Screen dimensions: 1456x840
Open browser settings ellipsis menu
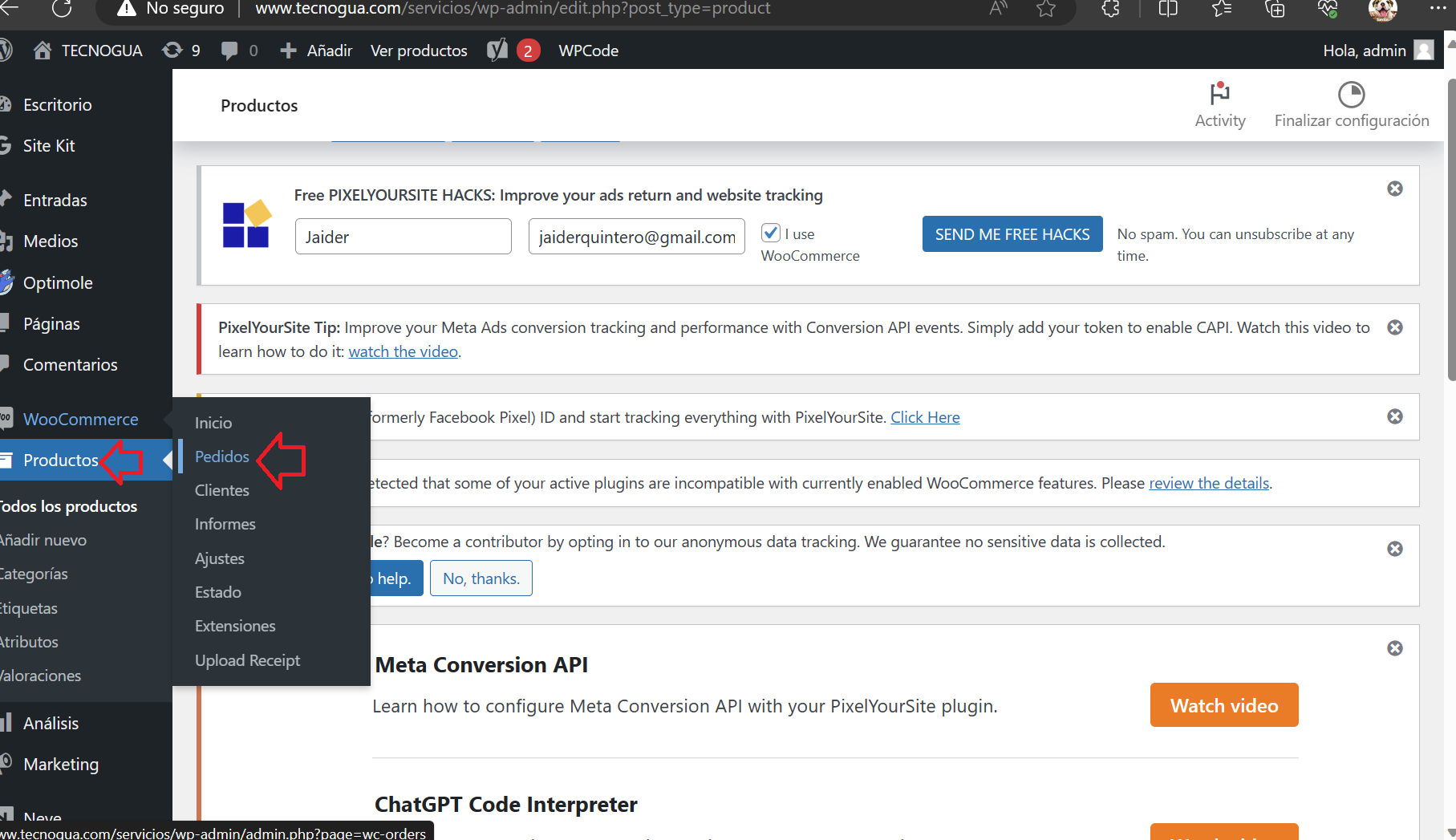1438,8
